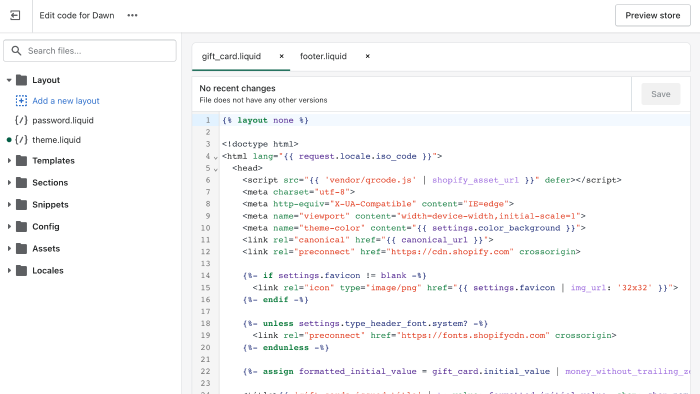Select the Locales folder label

tap(48, 270)
